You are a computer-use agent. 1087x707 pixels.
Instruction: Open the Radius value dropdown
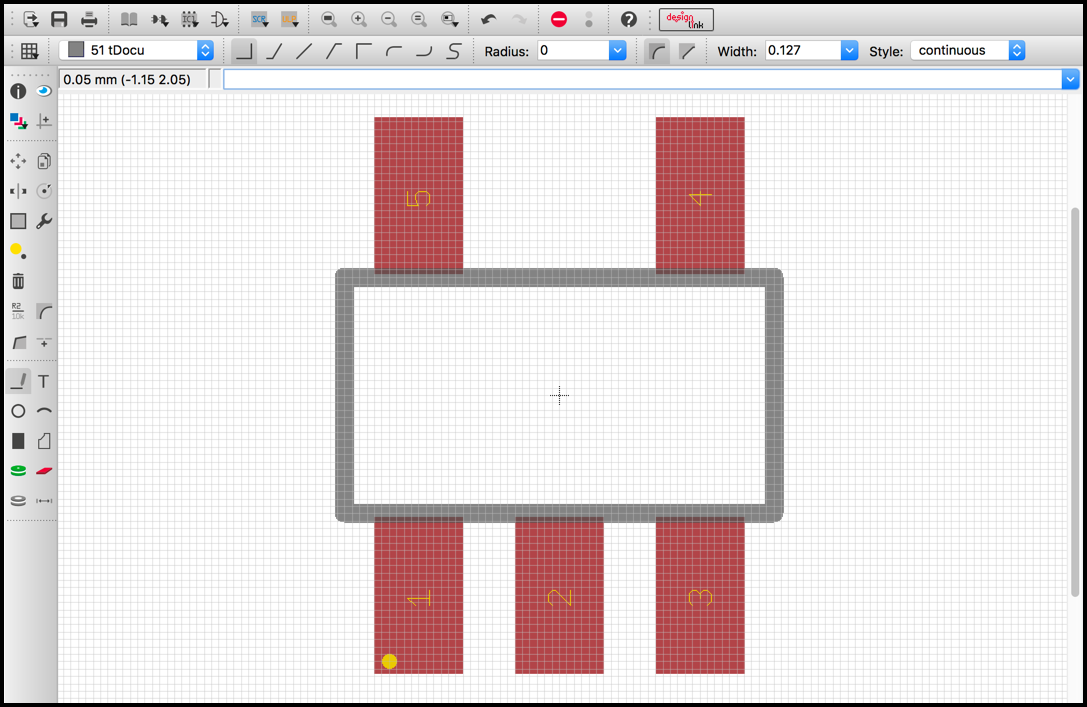(617, 50)
